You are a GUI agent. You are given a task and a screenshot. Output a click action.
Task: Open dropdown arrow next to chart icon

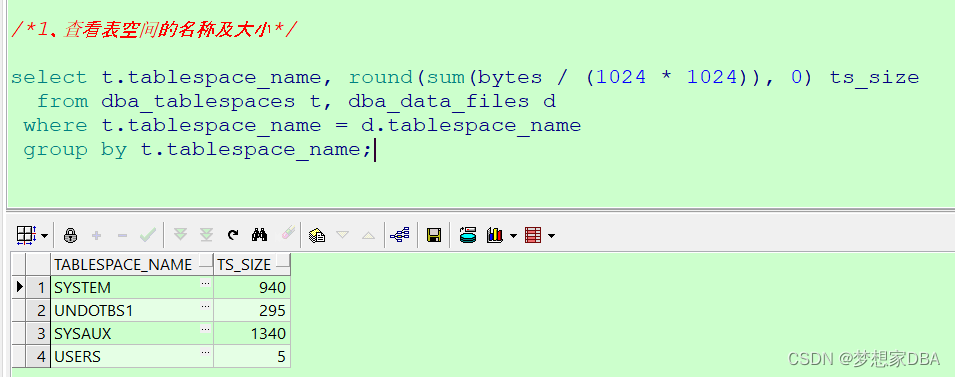513,236
